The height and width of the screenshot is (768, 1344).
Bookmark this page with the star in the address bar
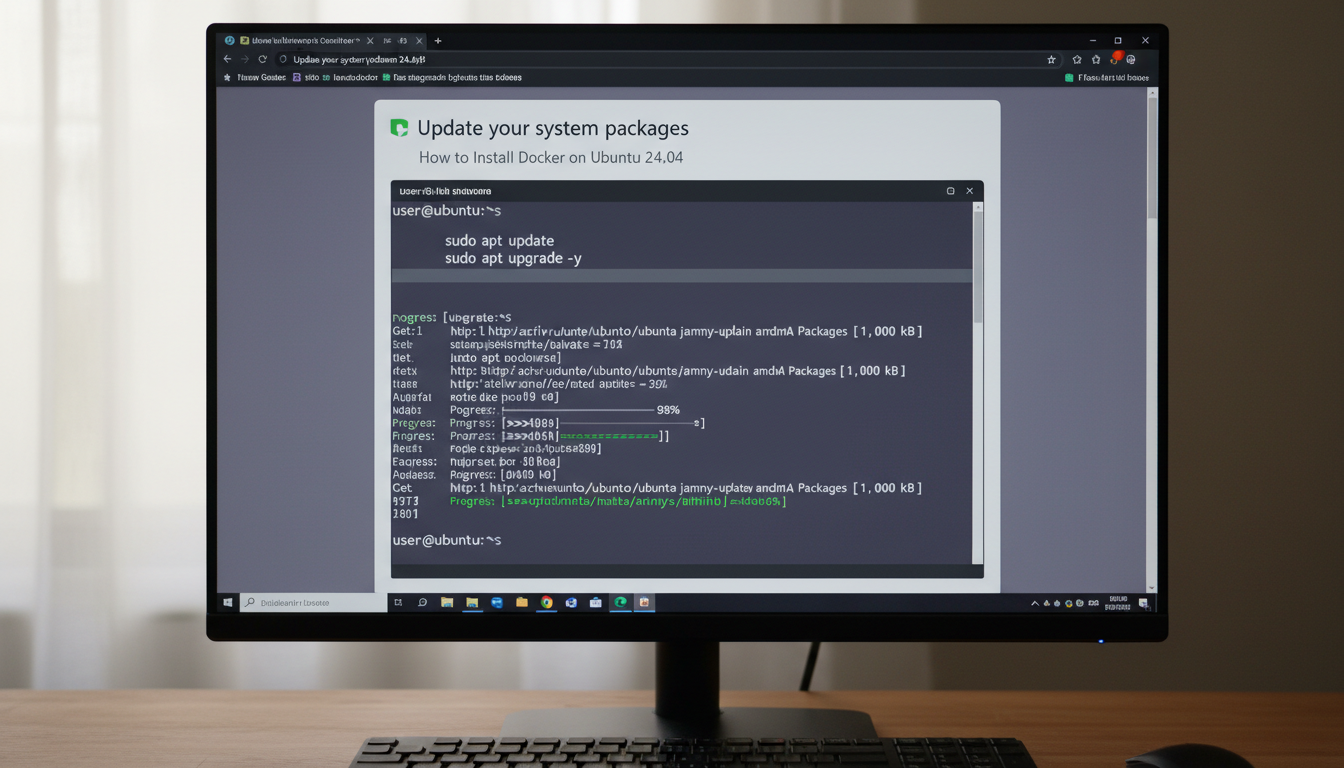point(1051,59)
